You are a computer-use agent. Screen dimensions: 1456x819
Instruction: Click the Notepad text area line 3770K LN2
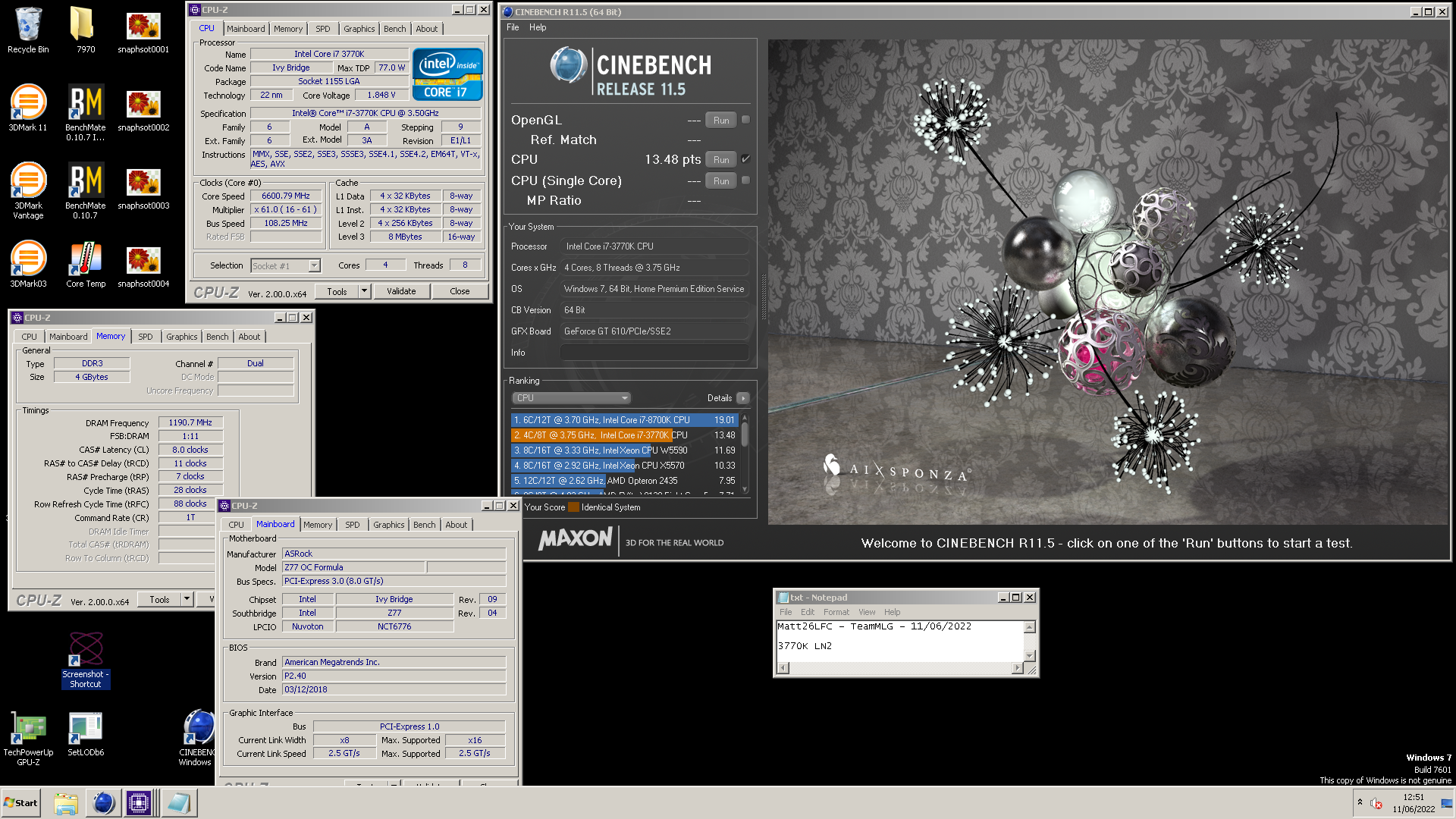point(805,646)
